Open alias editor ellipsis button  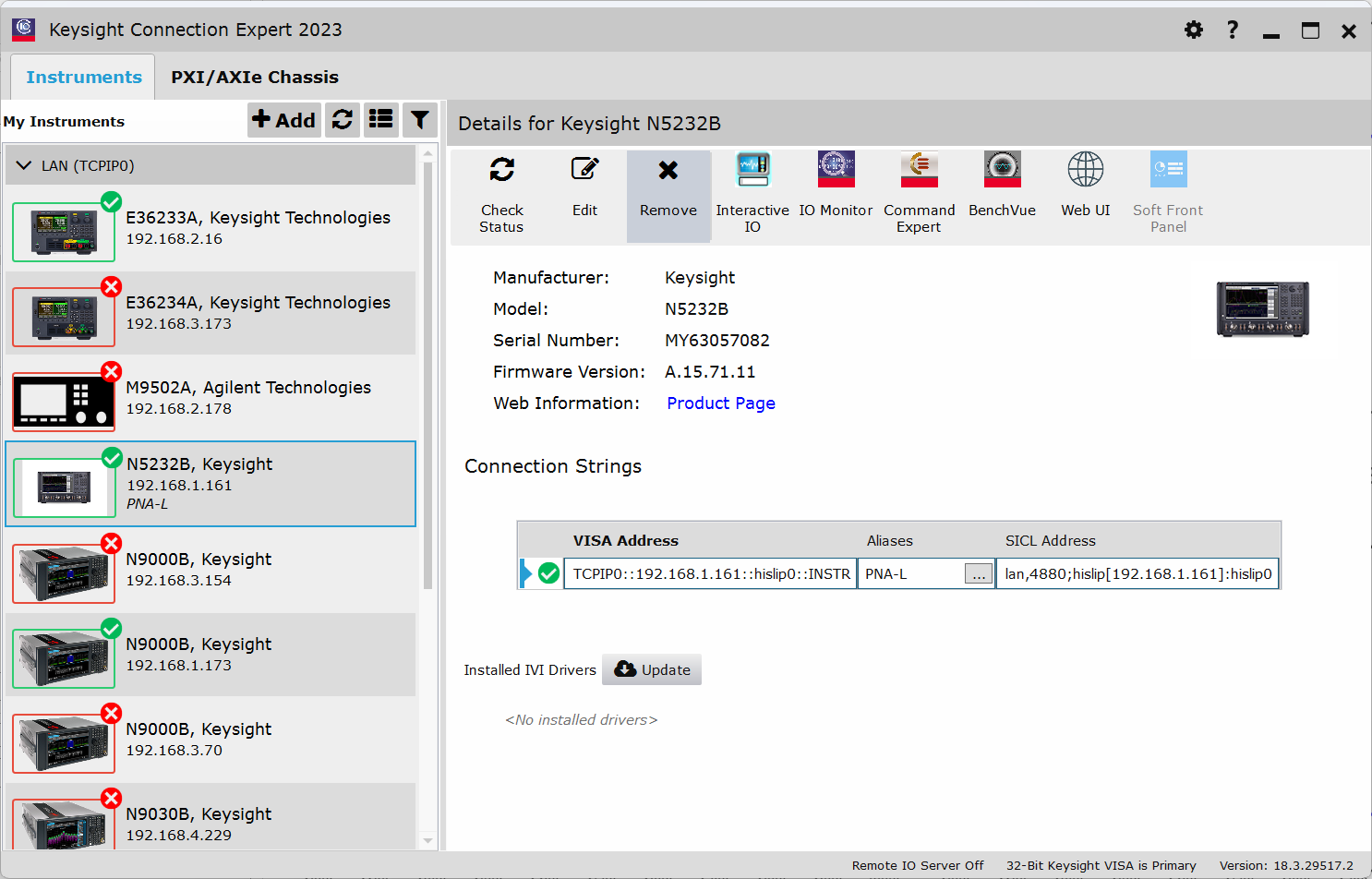point(979,574)
